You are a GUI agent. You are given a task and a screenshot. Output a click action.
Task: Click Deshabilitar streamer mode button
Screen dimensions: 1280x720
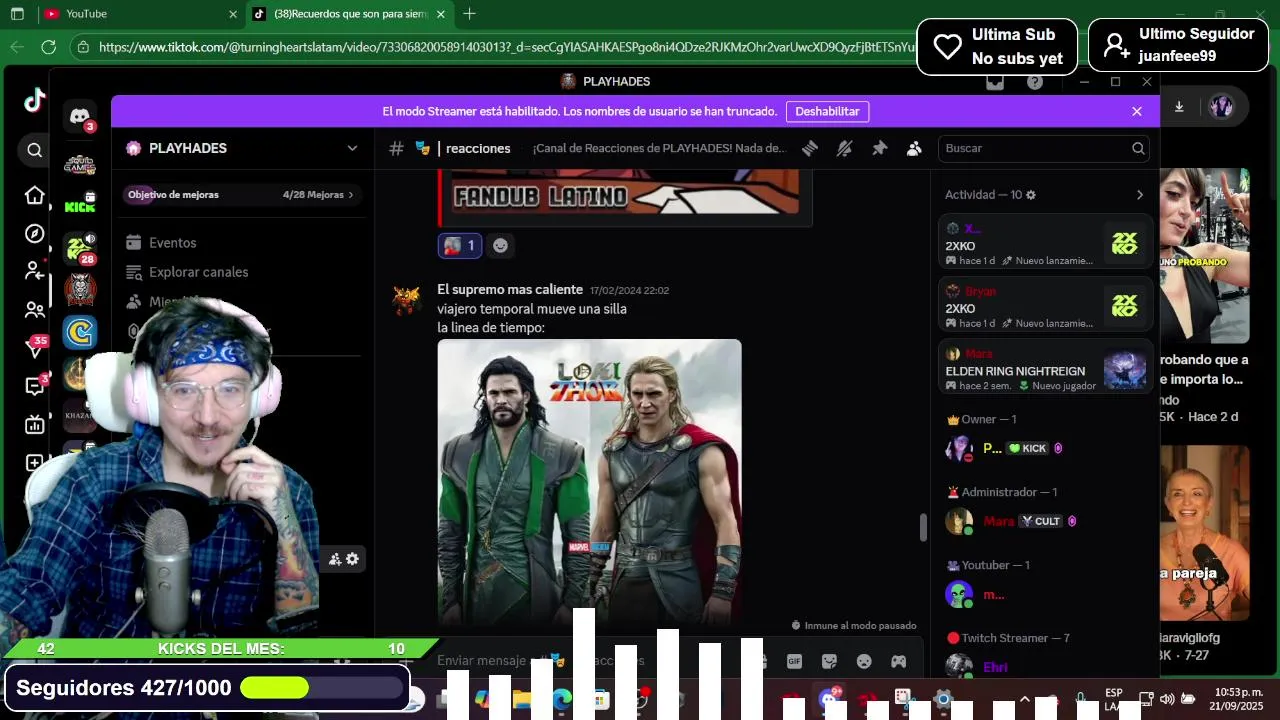[x=827, y=111]
